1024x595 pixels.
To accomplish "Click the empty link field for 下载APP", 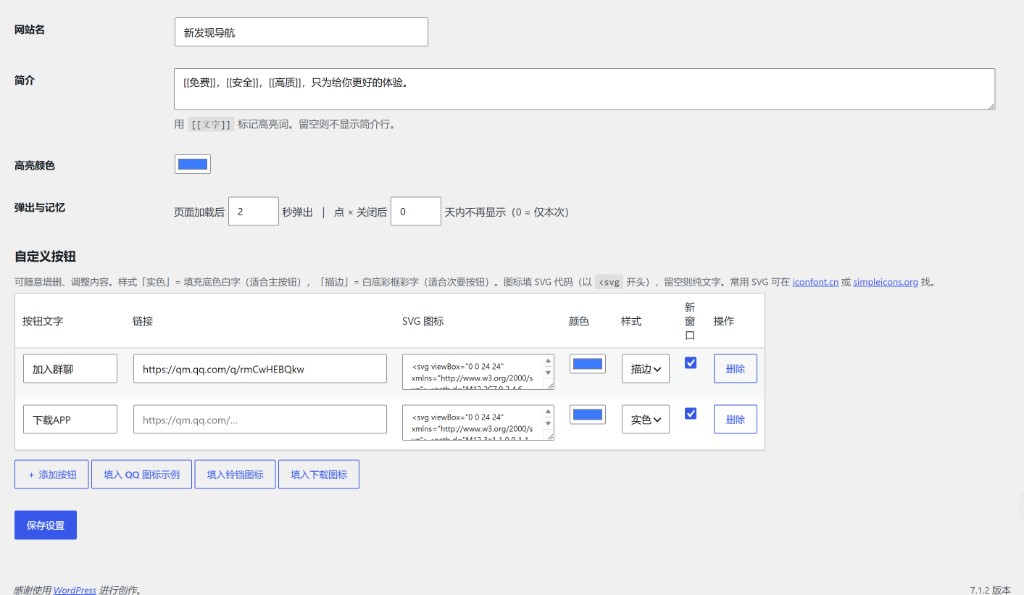I will (260, 419).
